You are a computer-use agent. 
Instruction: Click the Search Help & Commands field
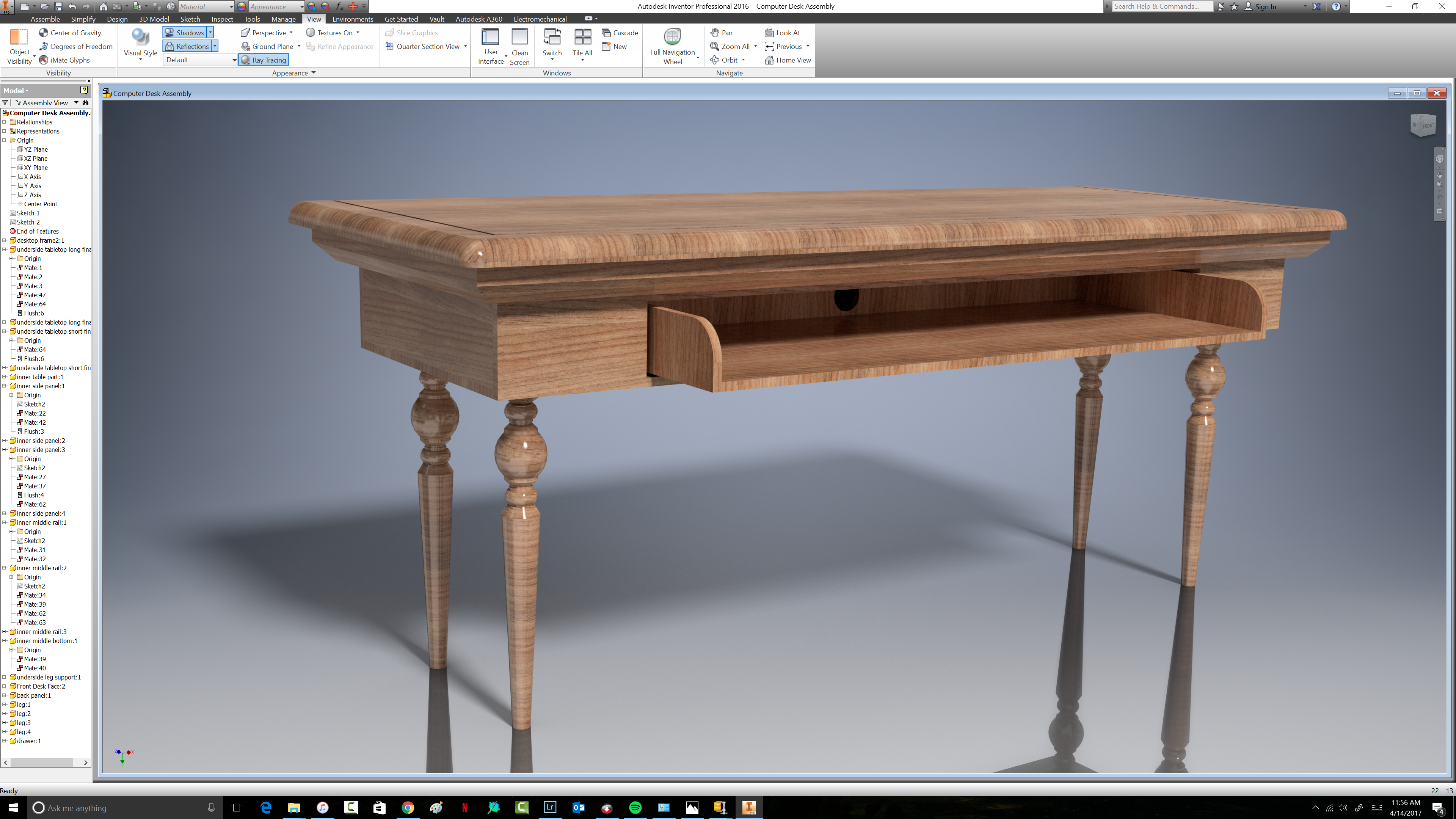pos(1161,6)
